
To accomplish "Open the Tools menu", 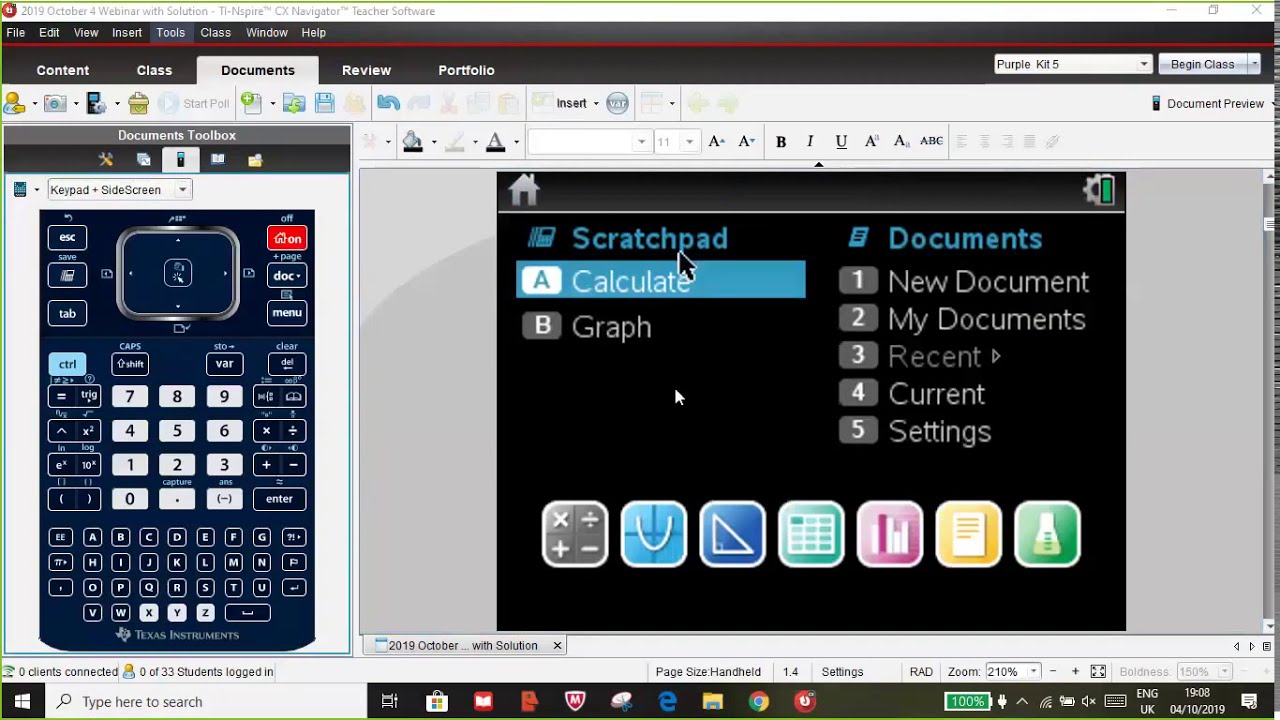I will tap(170, 32).
